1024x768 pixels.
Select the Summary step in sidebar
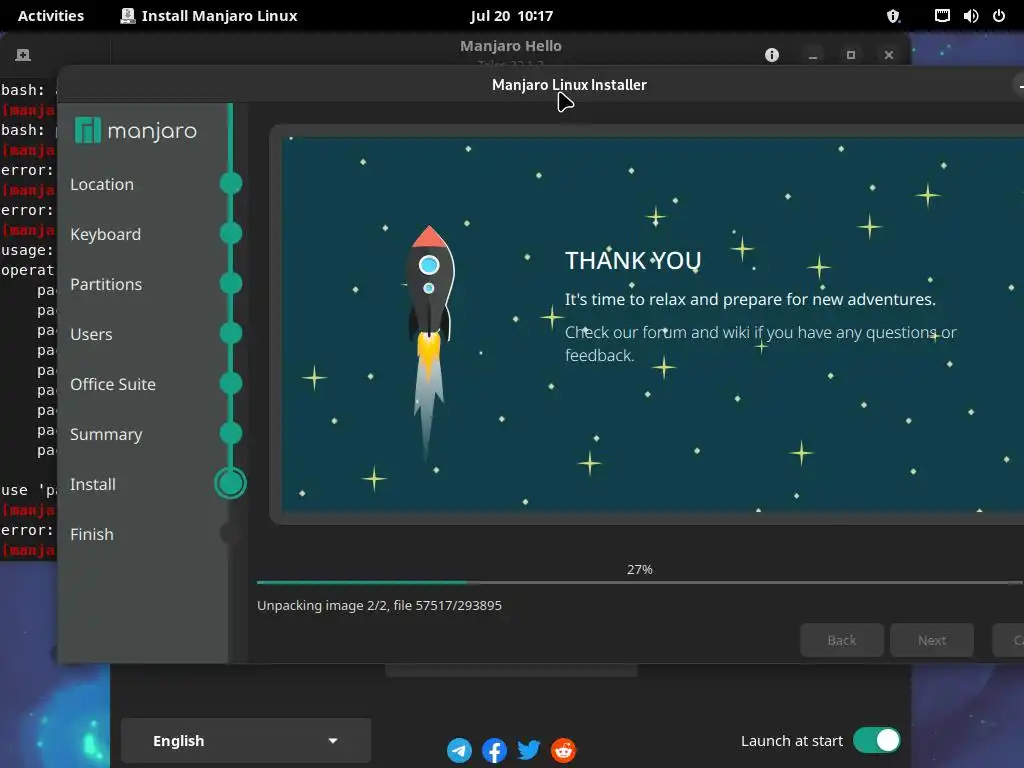click(106, 434)
